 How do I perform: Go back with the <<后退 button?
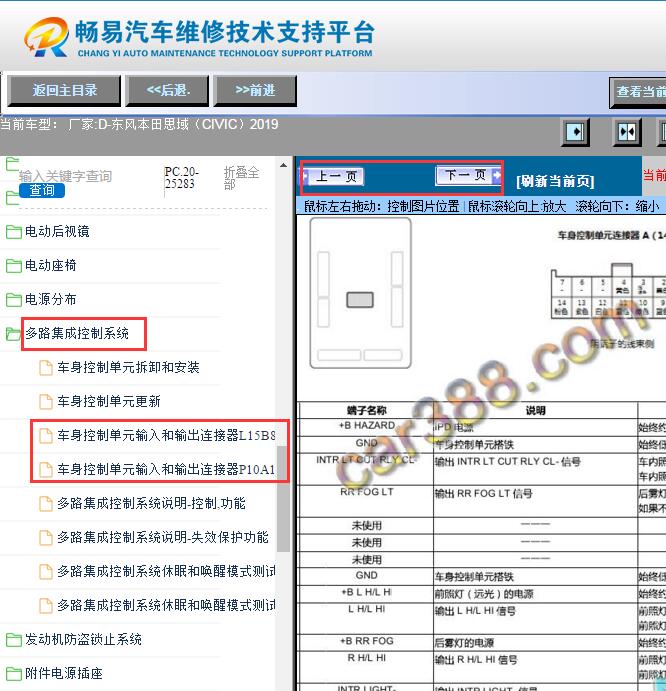167,91
